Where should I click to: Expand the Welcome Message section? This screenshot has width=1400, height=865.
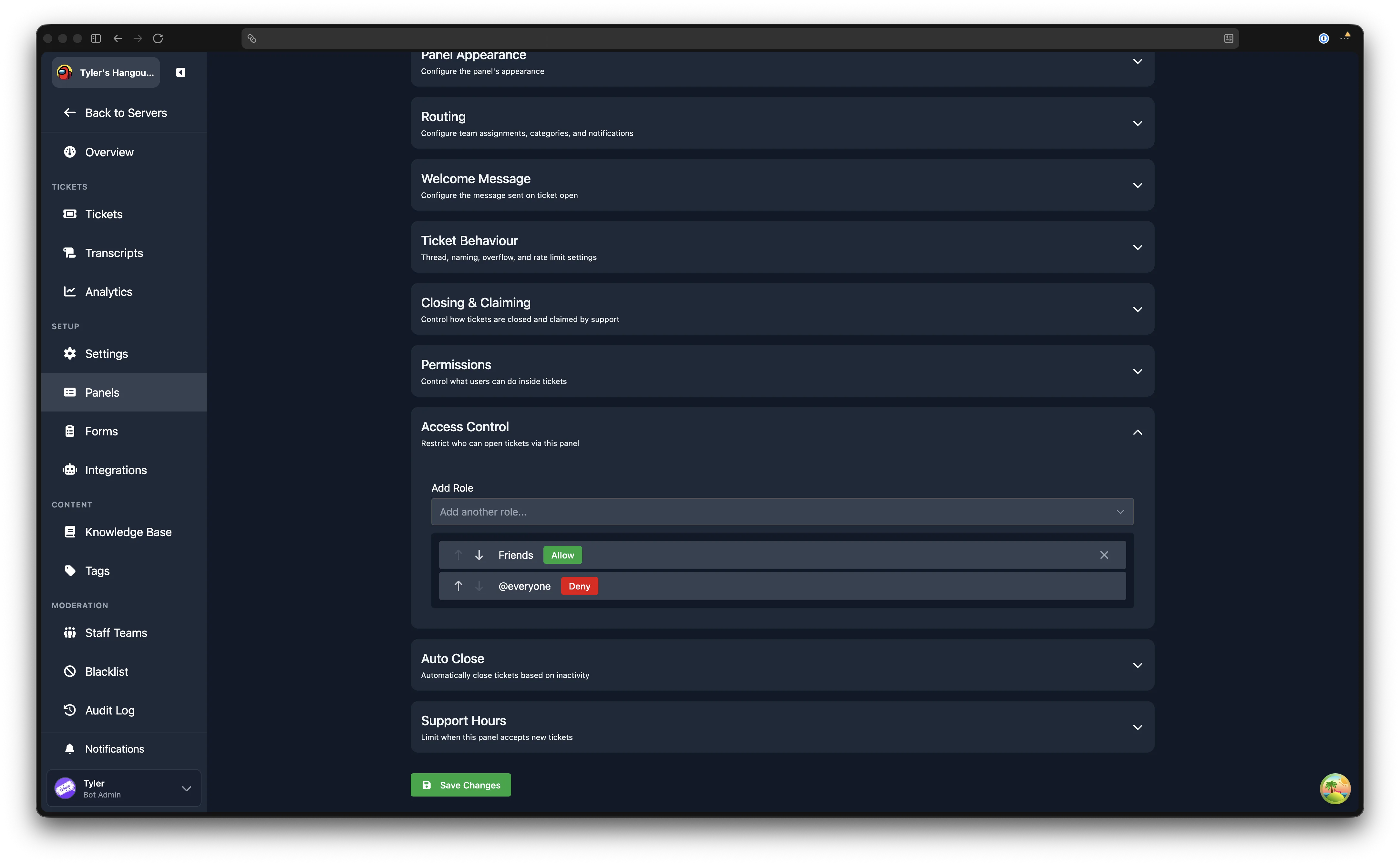[x=782, y=185]
